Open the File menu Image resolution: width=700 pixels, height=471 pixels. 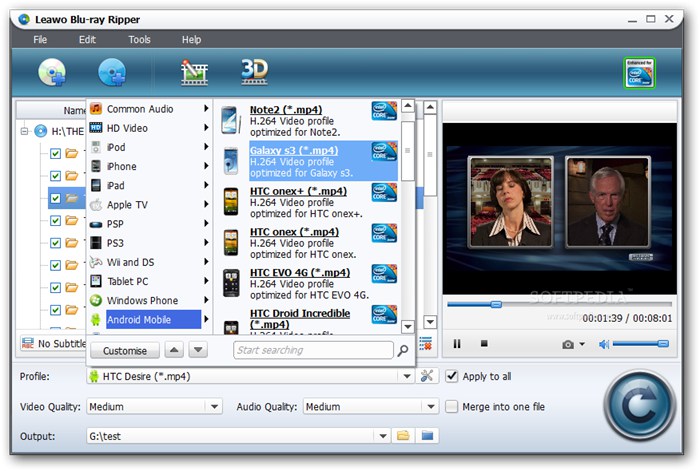(40, 40)
